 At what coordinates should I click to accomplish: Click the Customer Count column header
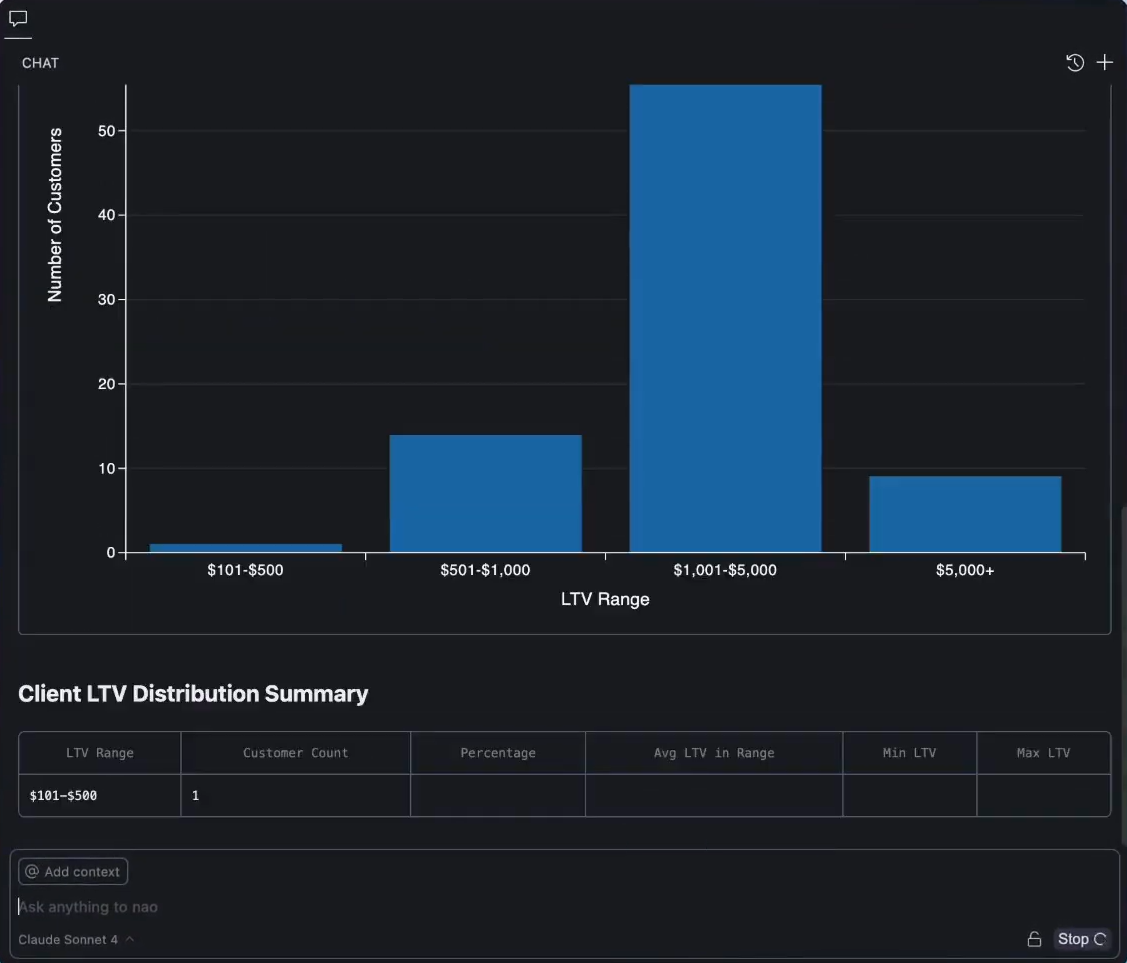(295, 753)
